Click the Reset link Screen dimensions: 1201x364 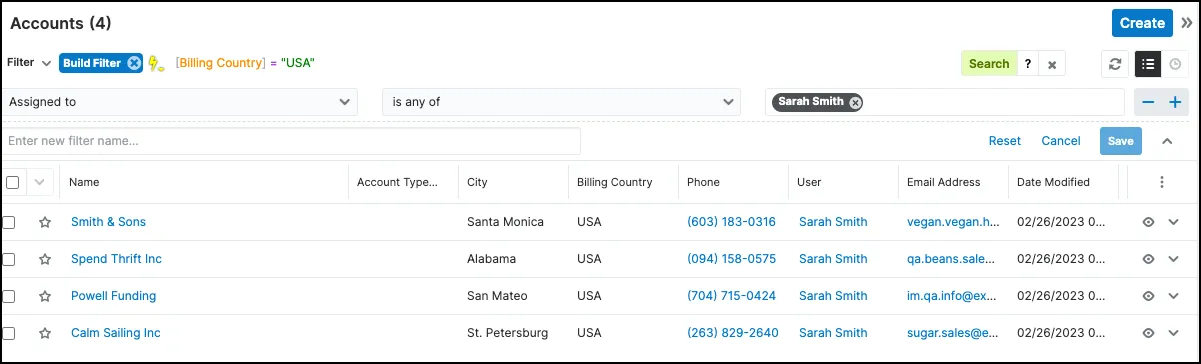point(1005,141)
